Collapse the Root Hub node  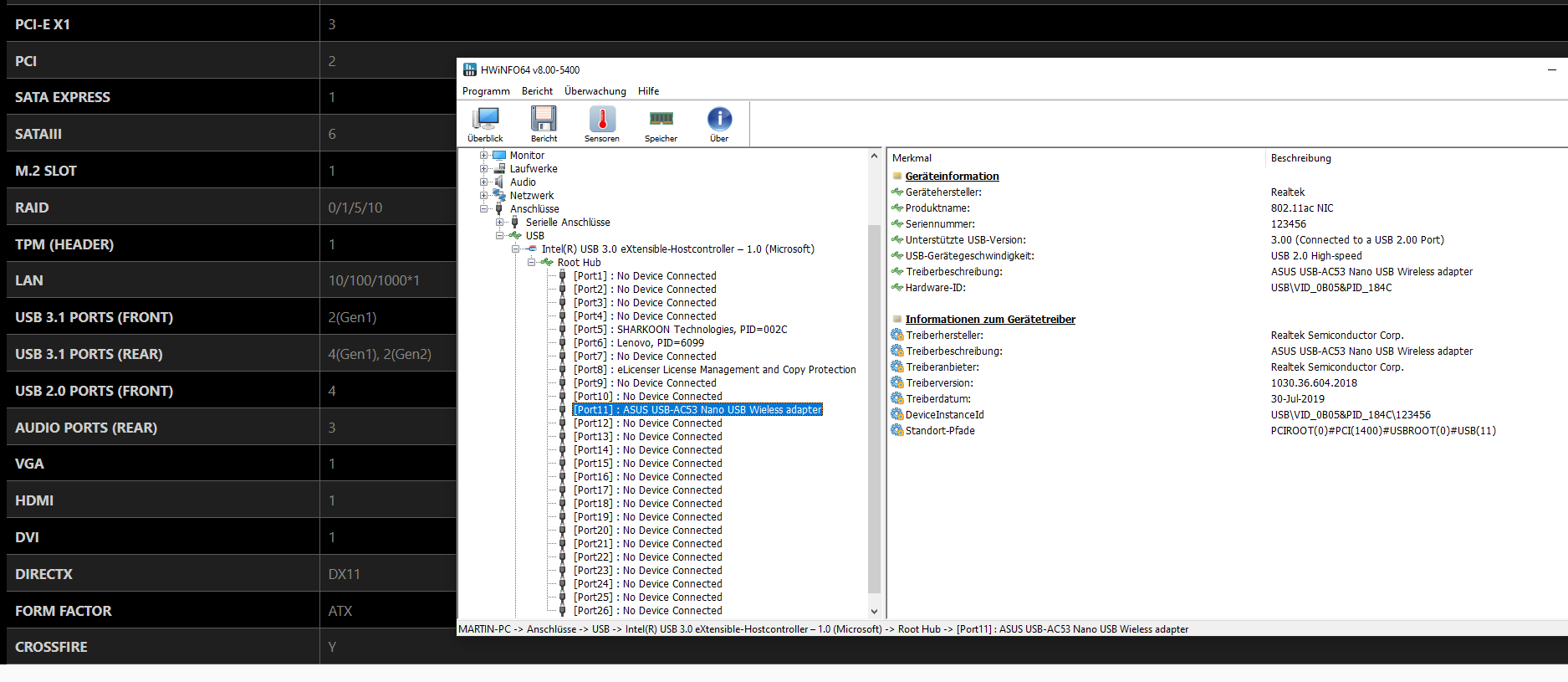(x=531, y=262)
